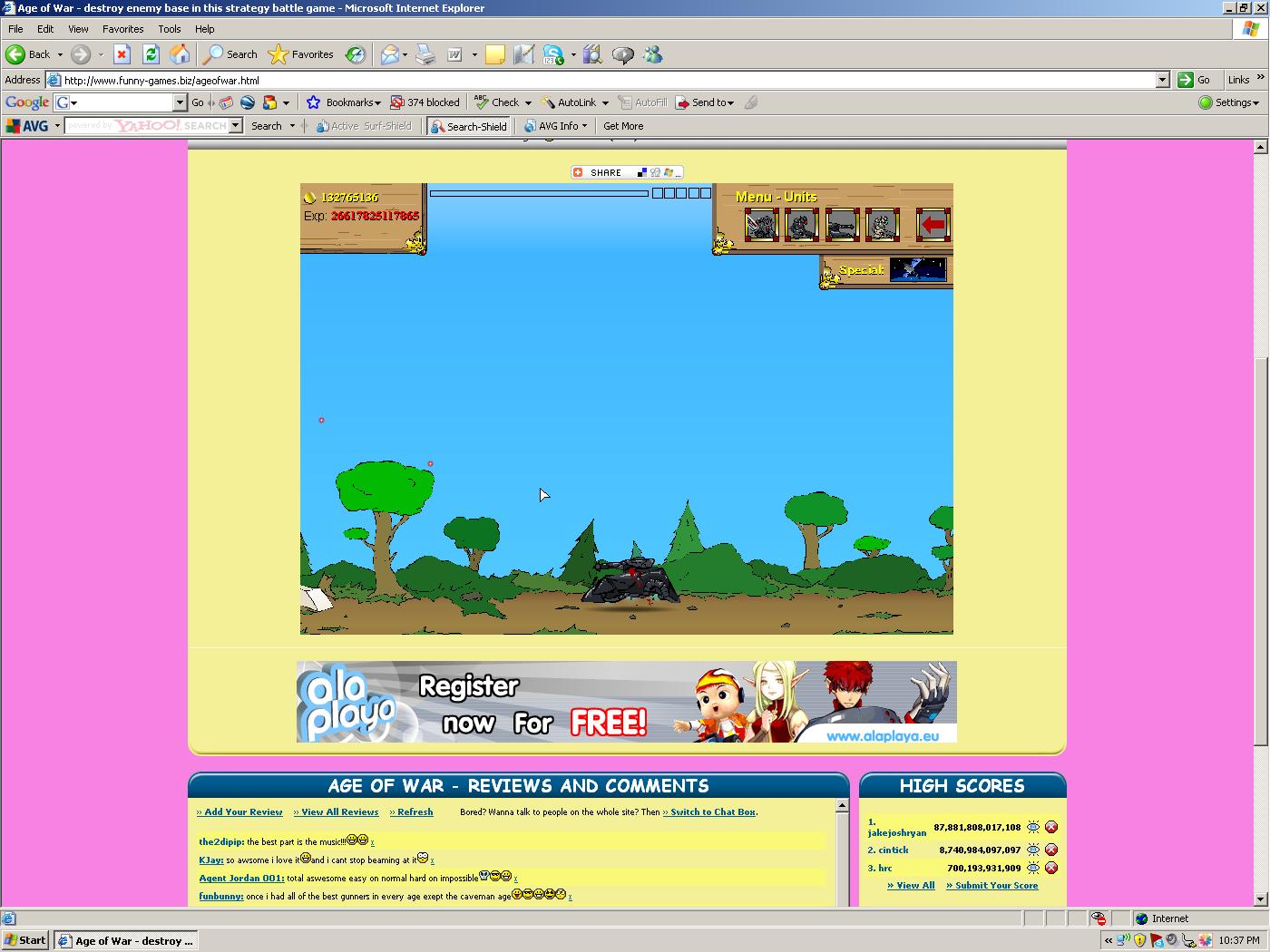Click the speech bubble discuss icon
Screen dimensions: 1270x952
622,54
